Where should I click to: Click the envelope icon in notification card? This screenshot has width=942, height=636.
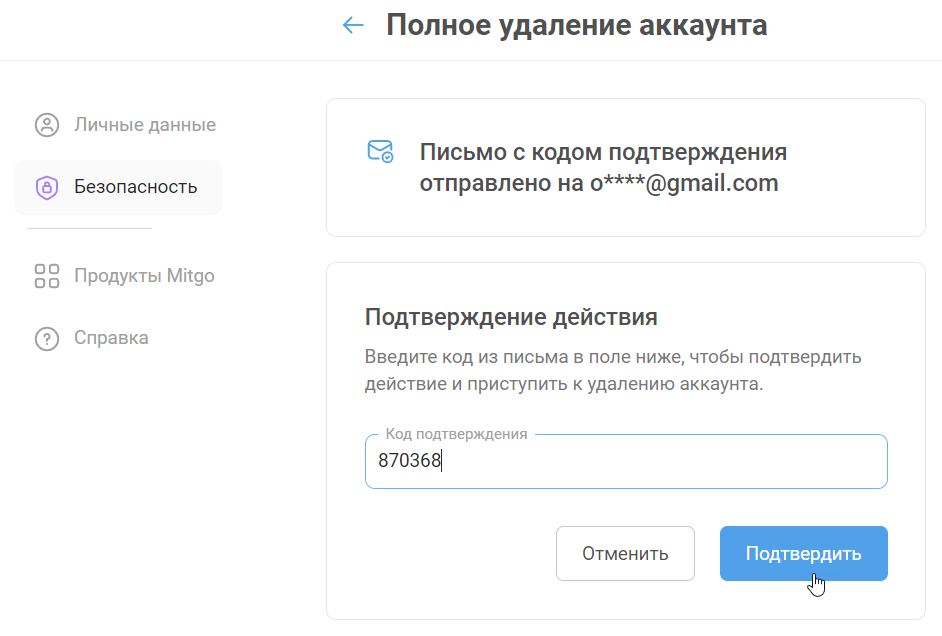(380, 152)
